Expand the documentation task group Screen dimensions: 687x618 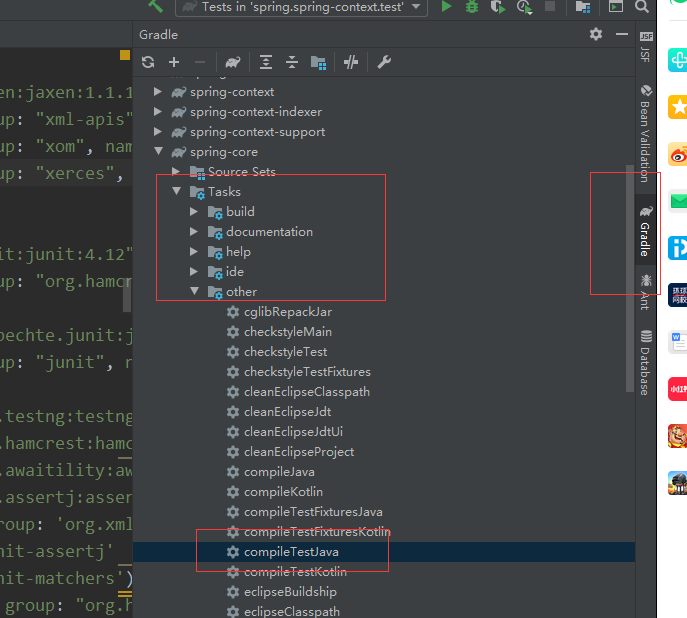tap(194, 231)
